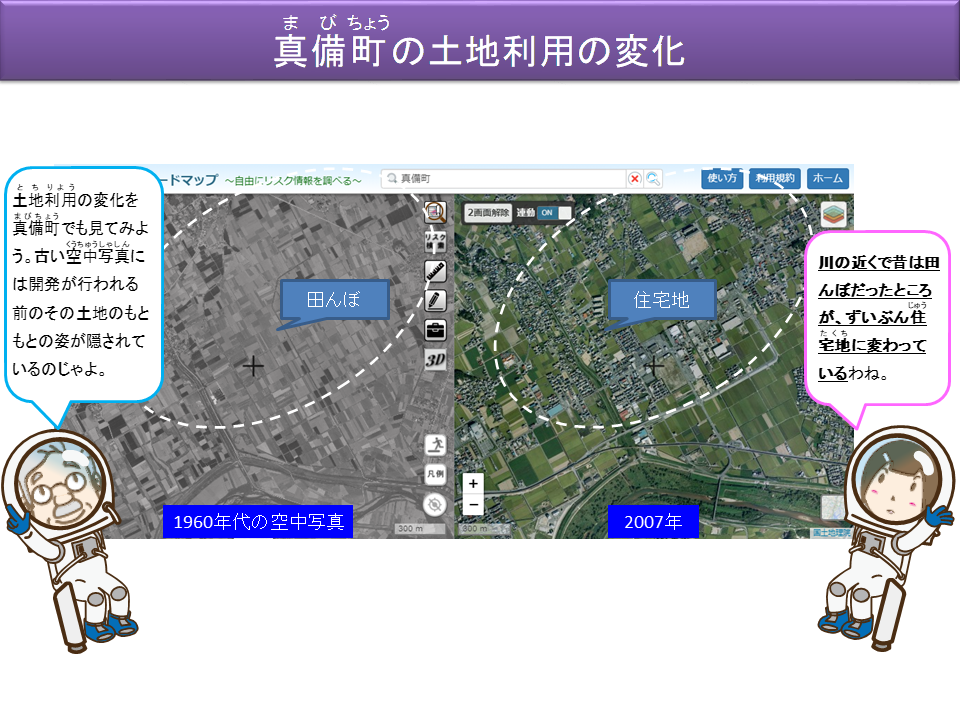Image resolution: width=960 pixels, height=720 pixels.
Task: Select the pencil drawing tool
Action: 435,301
